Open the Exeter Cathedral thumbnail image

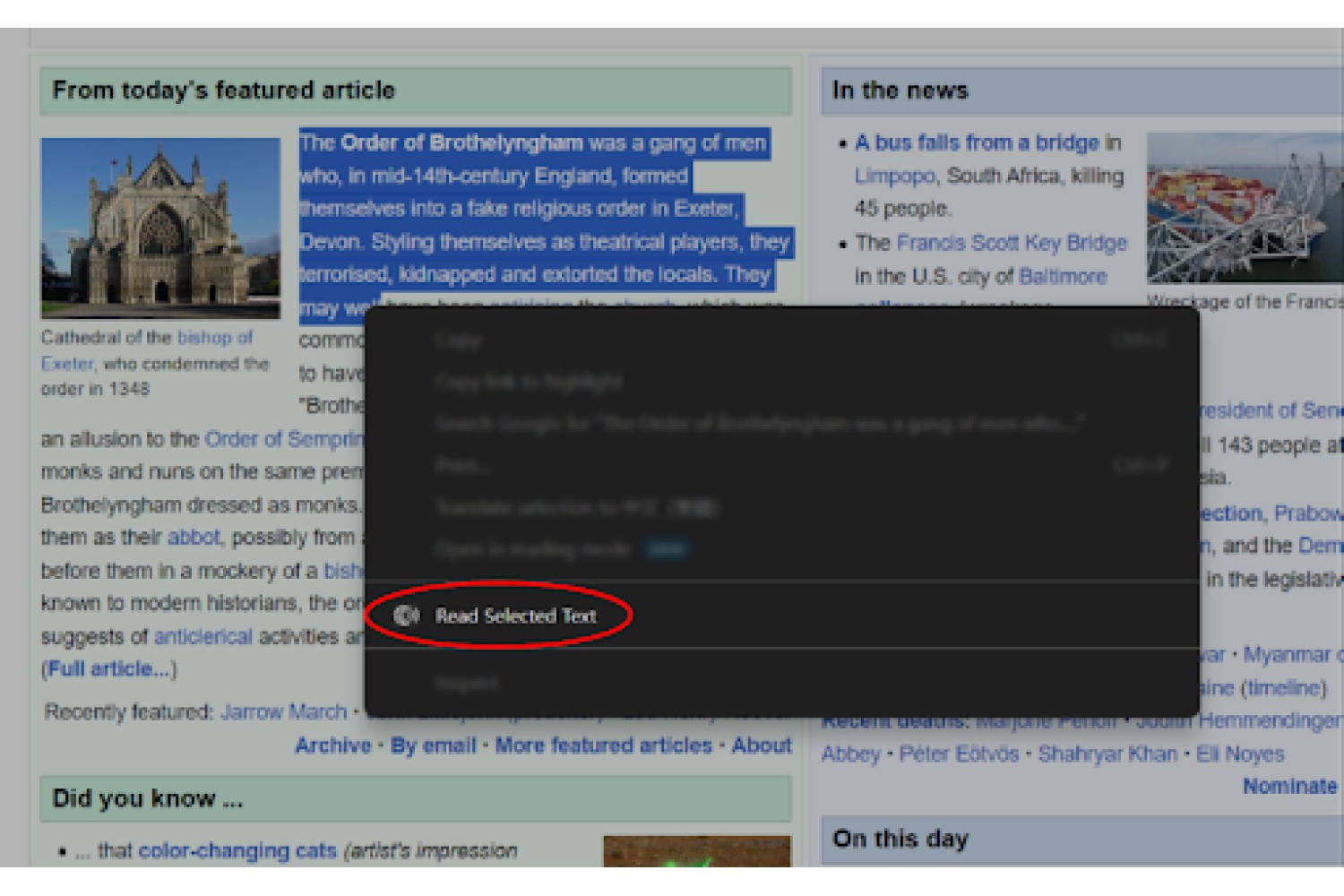click(160, 228)
